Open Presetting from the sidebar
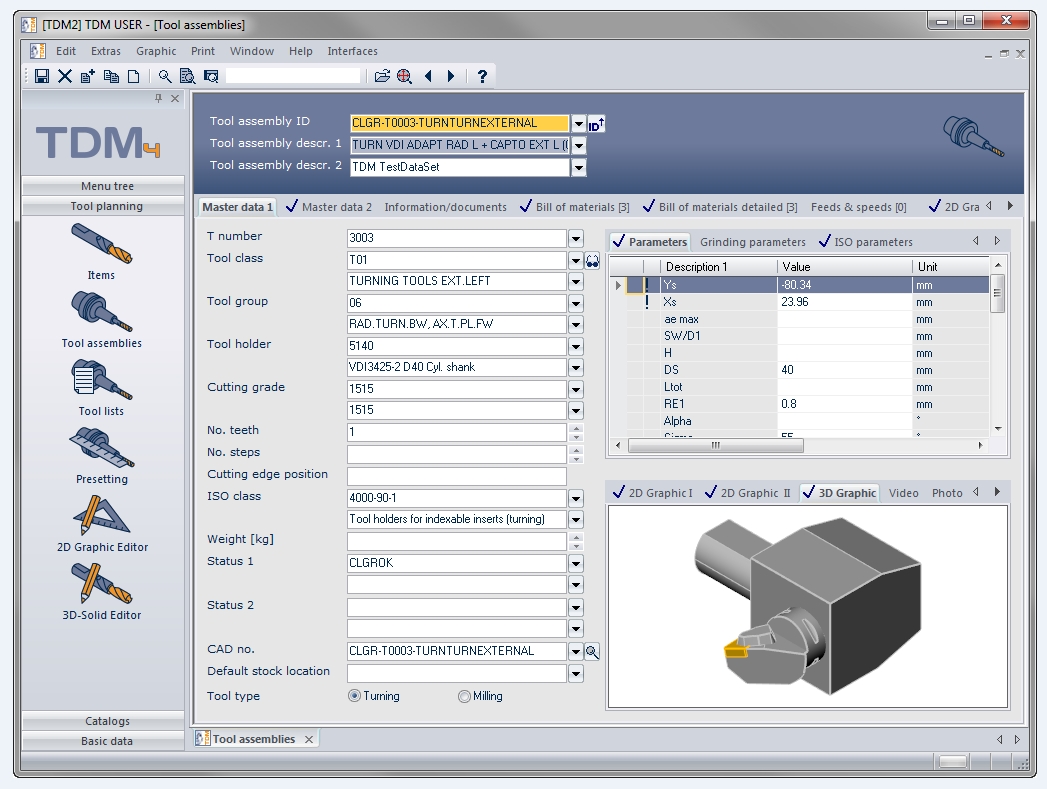Screen dimensions: 1047x789 coord(101,456)
